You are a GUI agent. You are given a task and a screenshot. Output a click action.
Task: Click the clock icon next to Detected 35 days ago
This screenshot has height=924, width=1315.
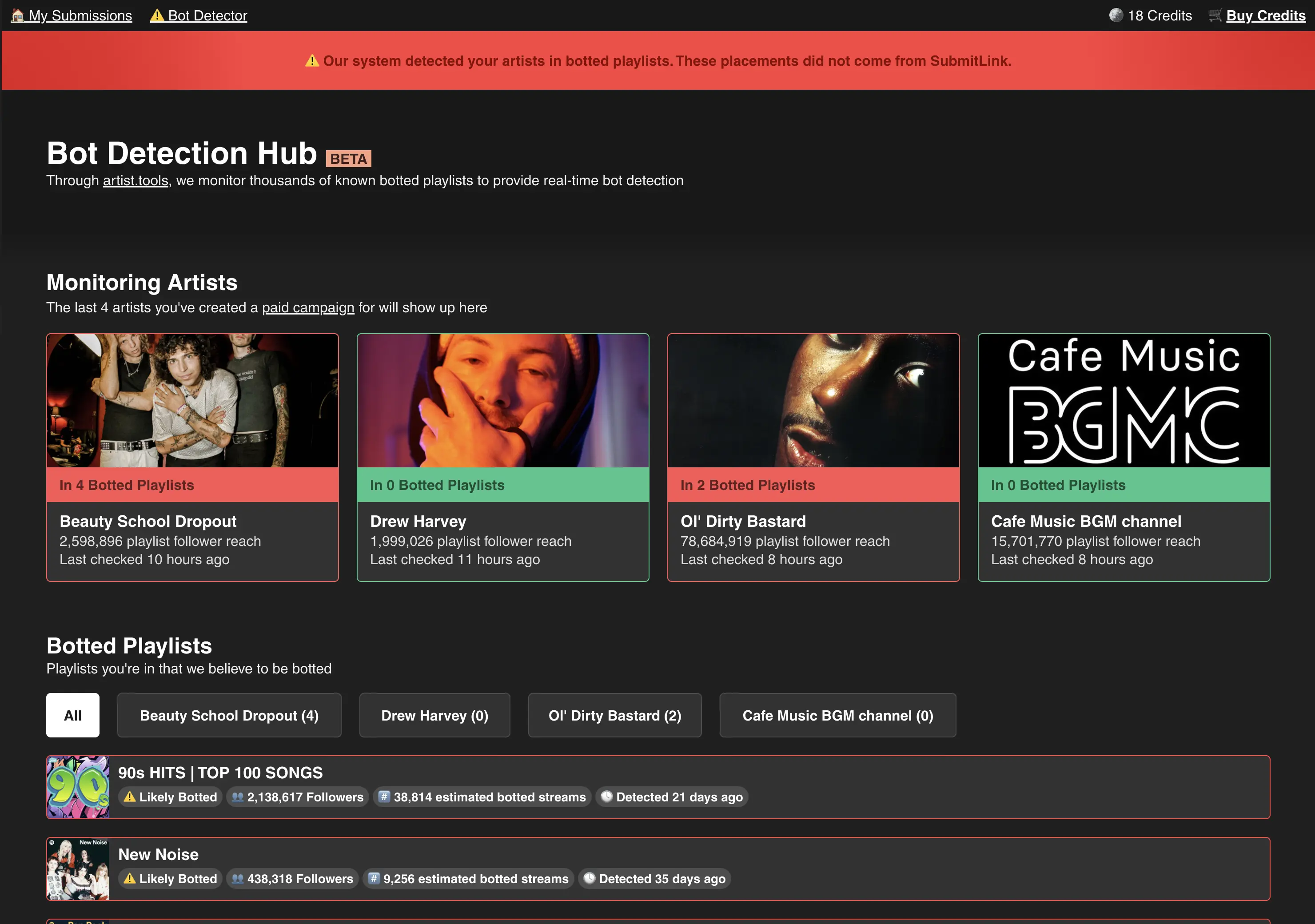(x=590, y=878)
